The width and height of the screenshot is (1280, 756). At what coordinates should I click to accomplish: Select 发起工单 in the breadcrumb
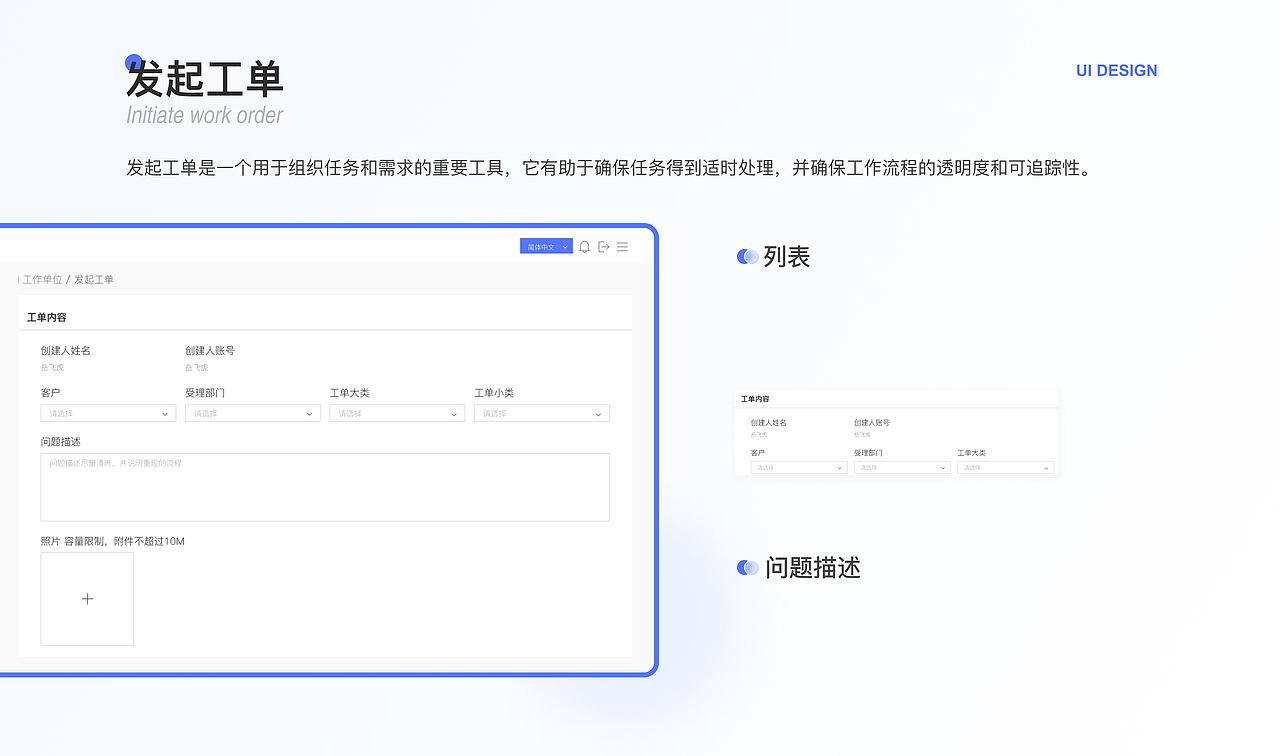tap(93, 279)
